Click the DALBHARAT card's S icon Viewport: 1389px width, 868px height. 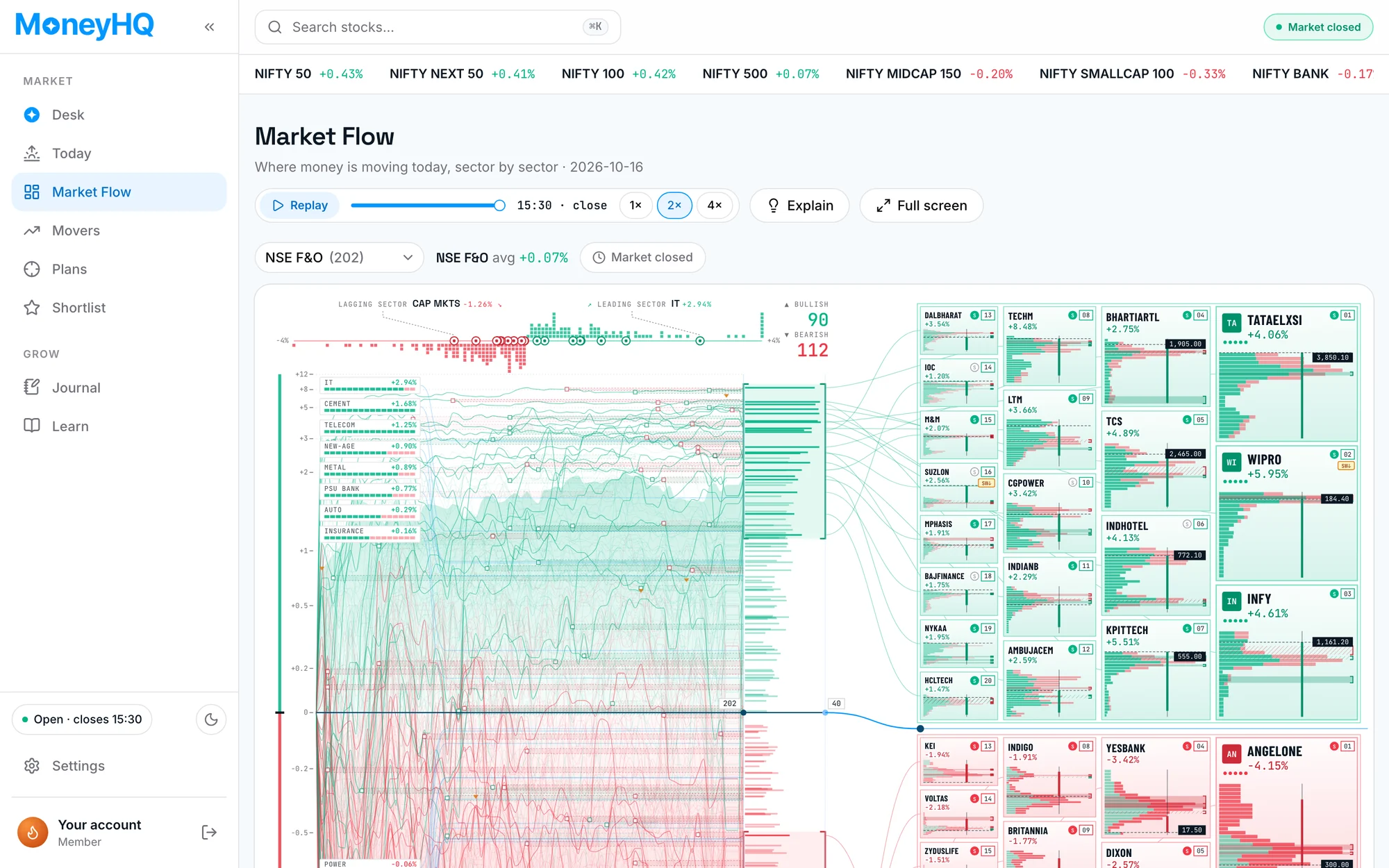[974, 315]
